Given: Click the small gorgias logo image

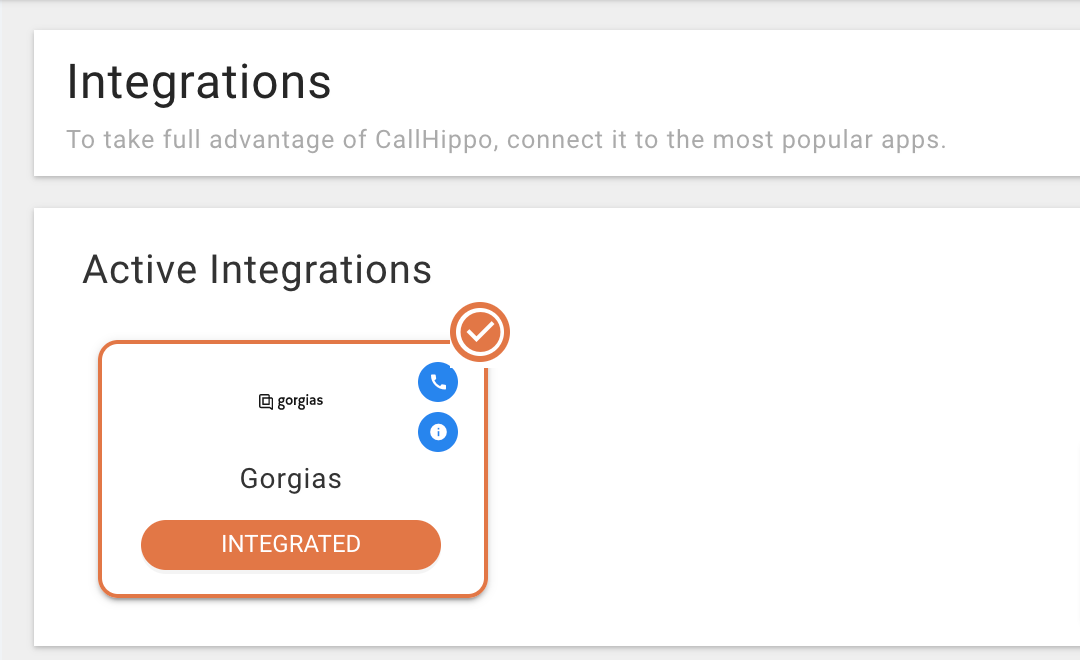Looking at the screenshot, I should pos(290,401).
